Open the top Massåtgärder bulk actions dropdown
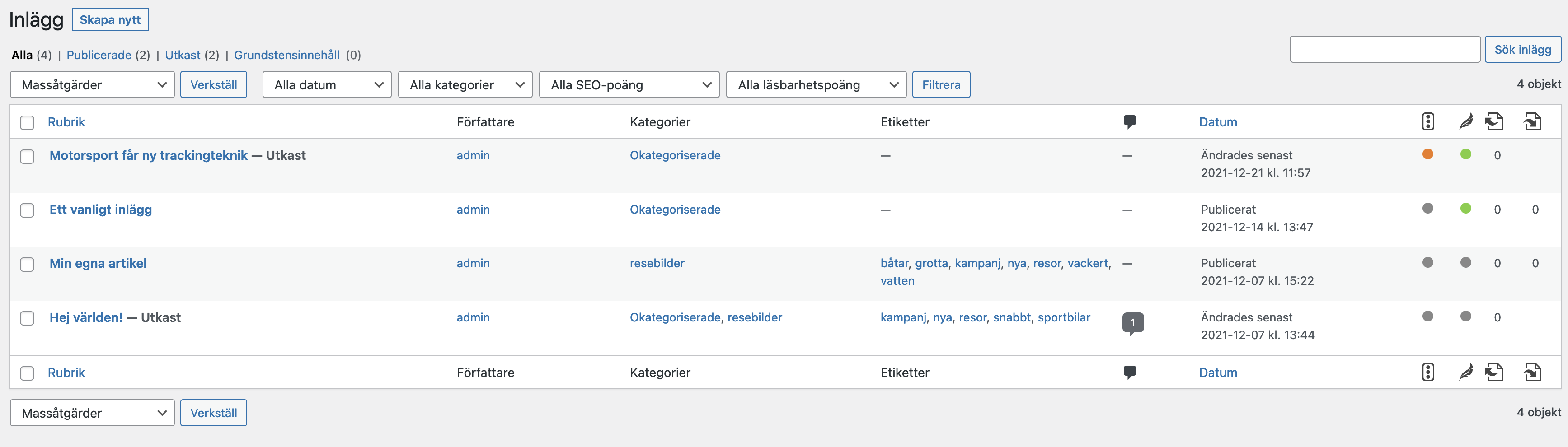Viewport: 1568px width, 447px height. pyautogui.click(x=93, y=84)
